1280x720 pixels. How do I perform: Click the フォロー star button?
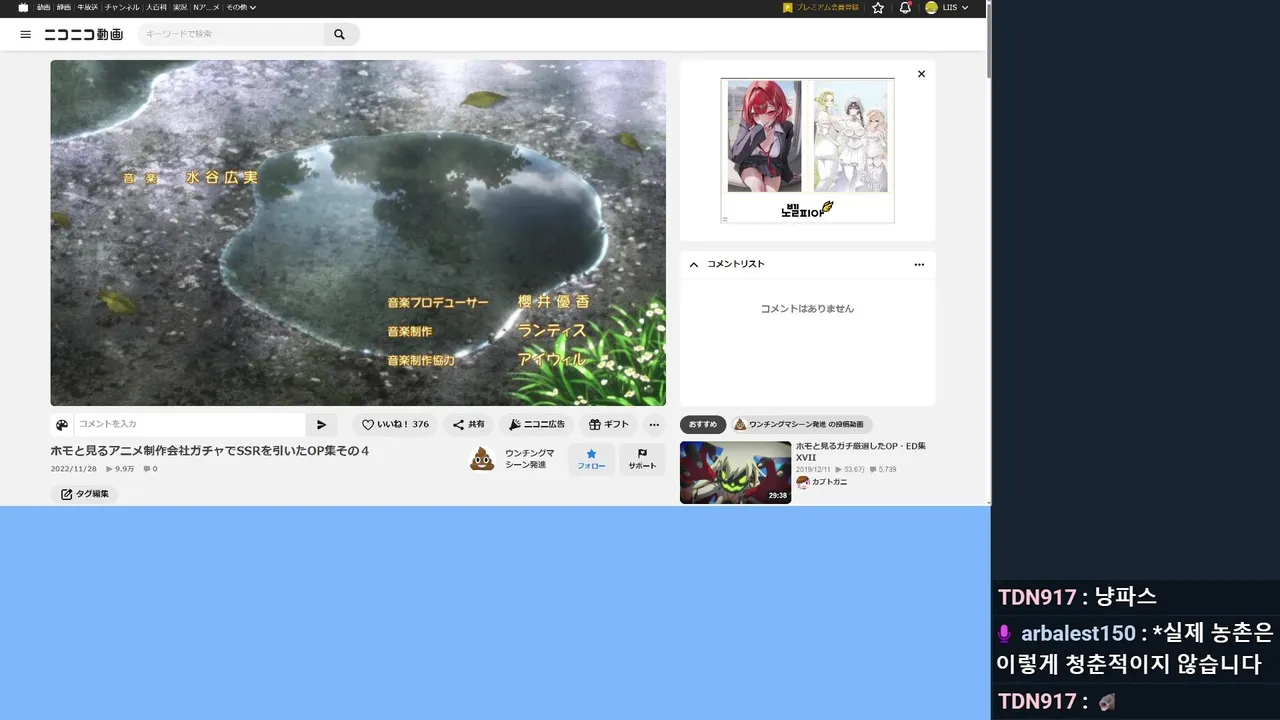click(x=591, y=459)
